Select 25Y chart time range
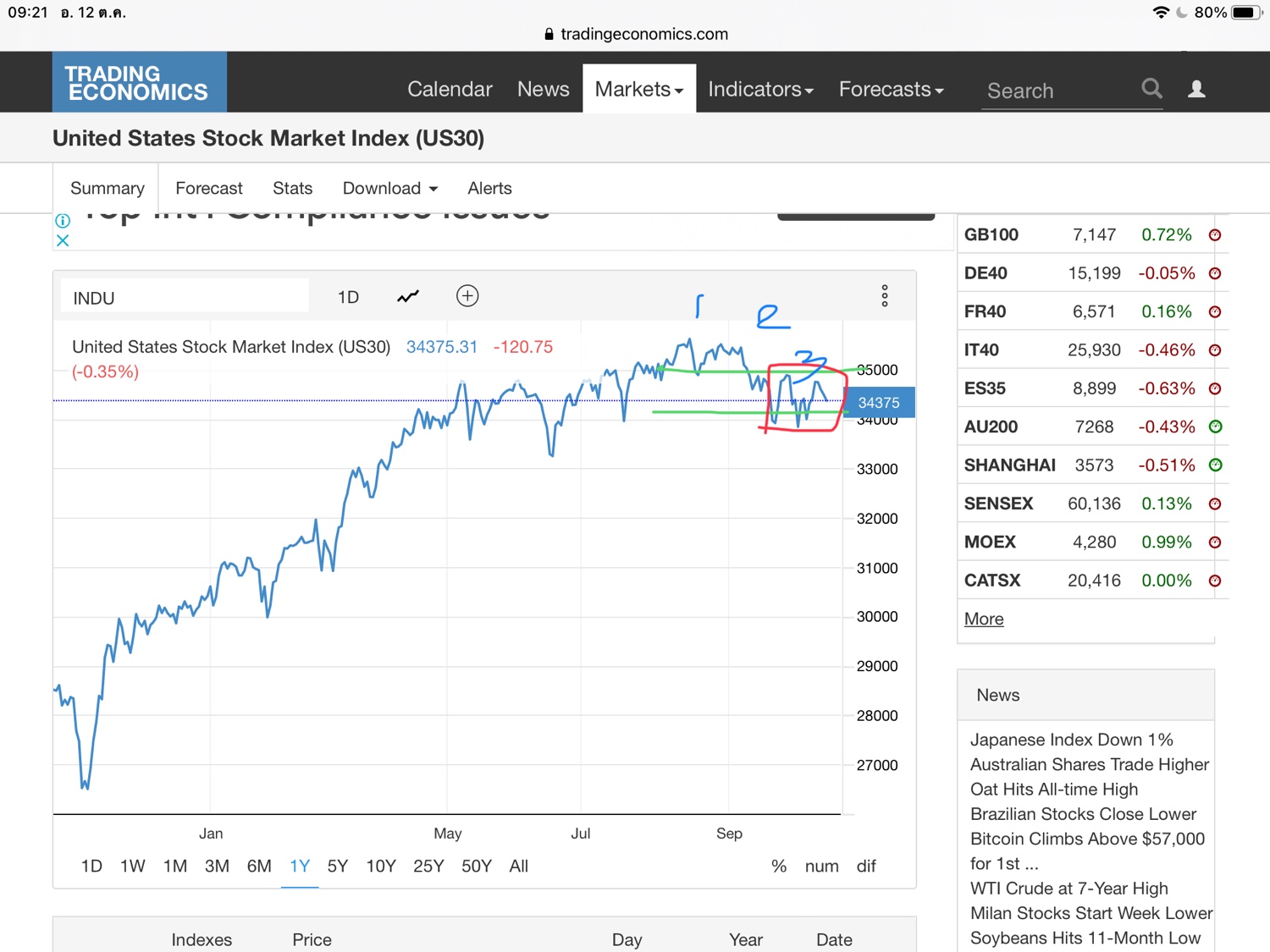Viewport: 1270px width, 952px height. 428,866
